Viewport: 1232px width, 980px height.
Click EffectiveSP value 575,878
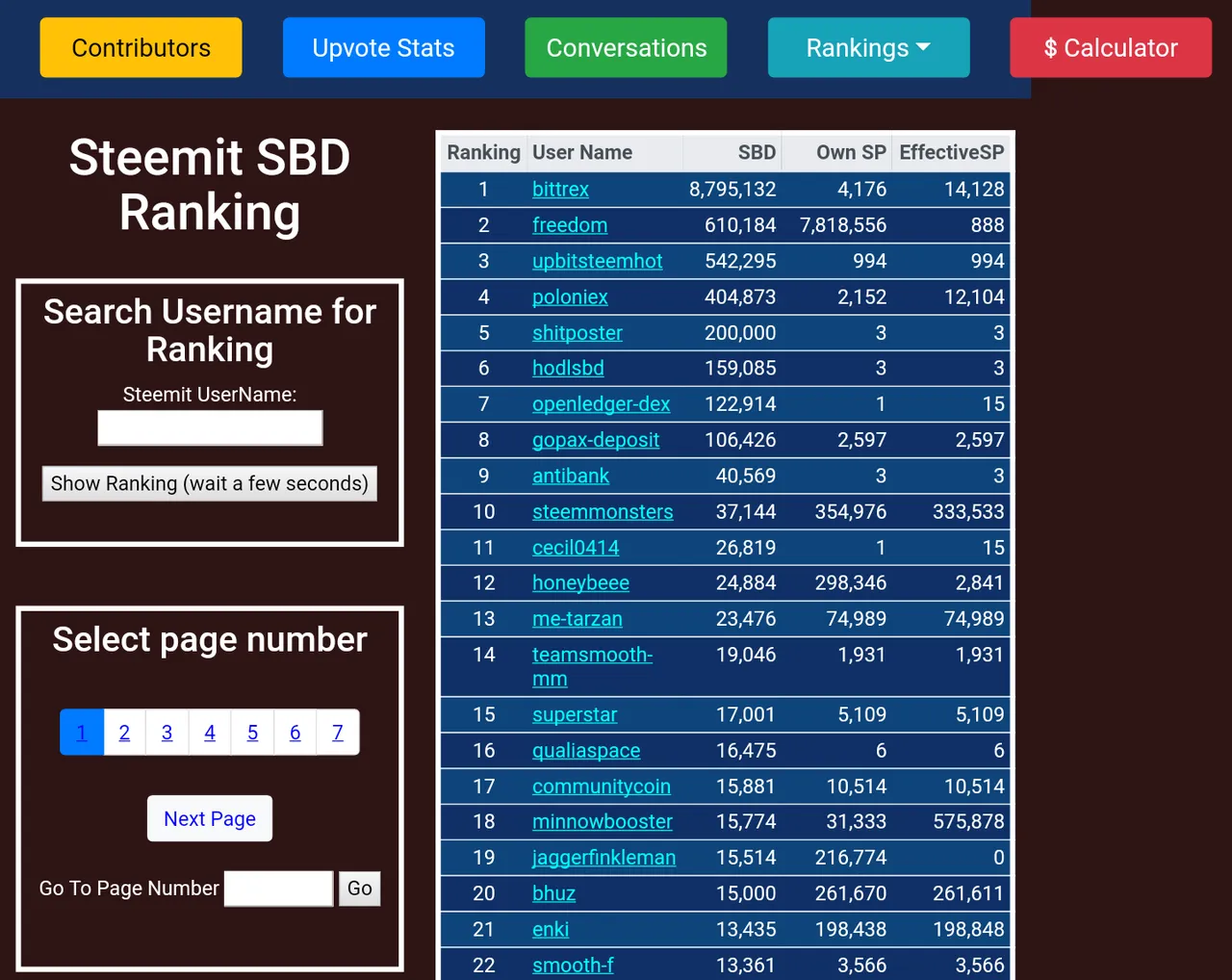point(968,821)
